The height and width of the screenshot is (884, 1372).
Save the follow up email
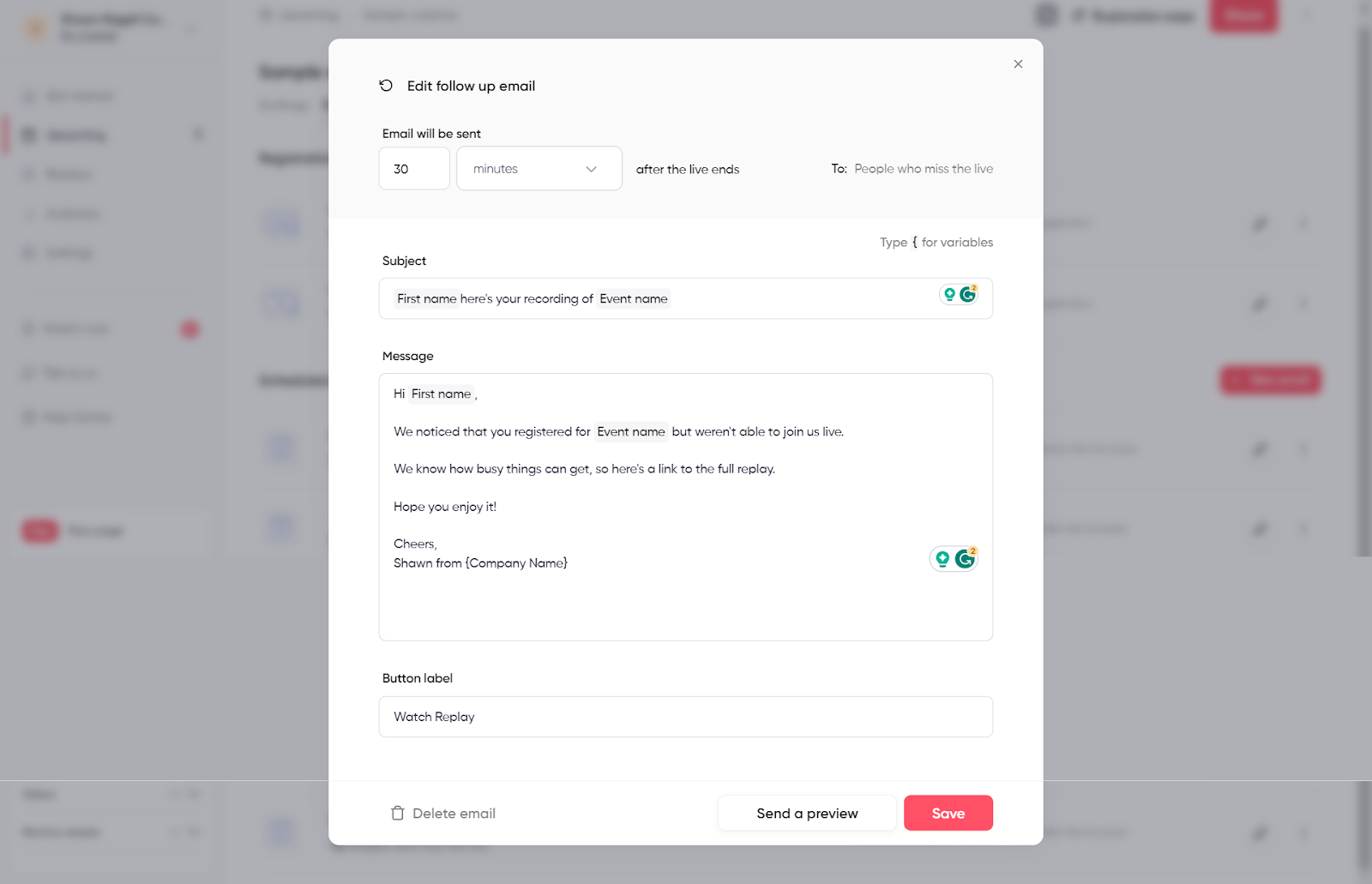[x=948, y=813]
